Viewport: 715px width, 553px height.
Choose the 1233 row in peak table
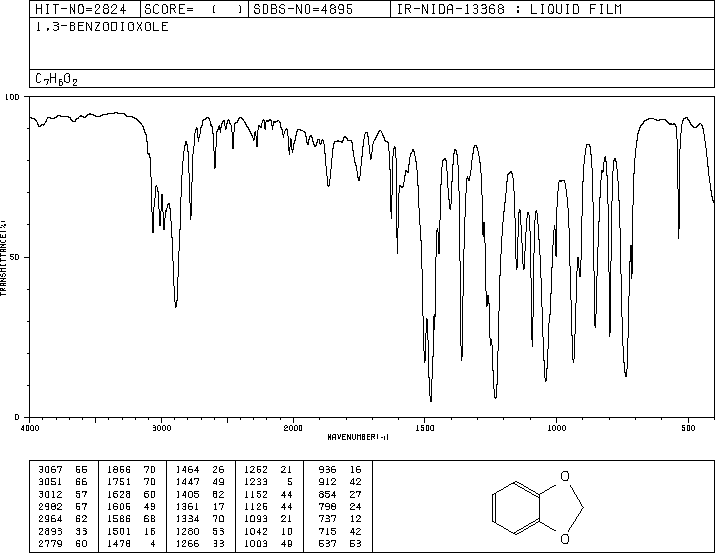268,482
